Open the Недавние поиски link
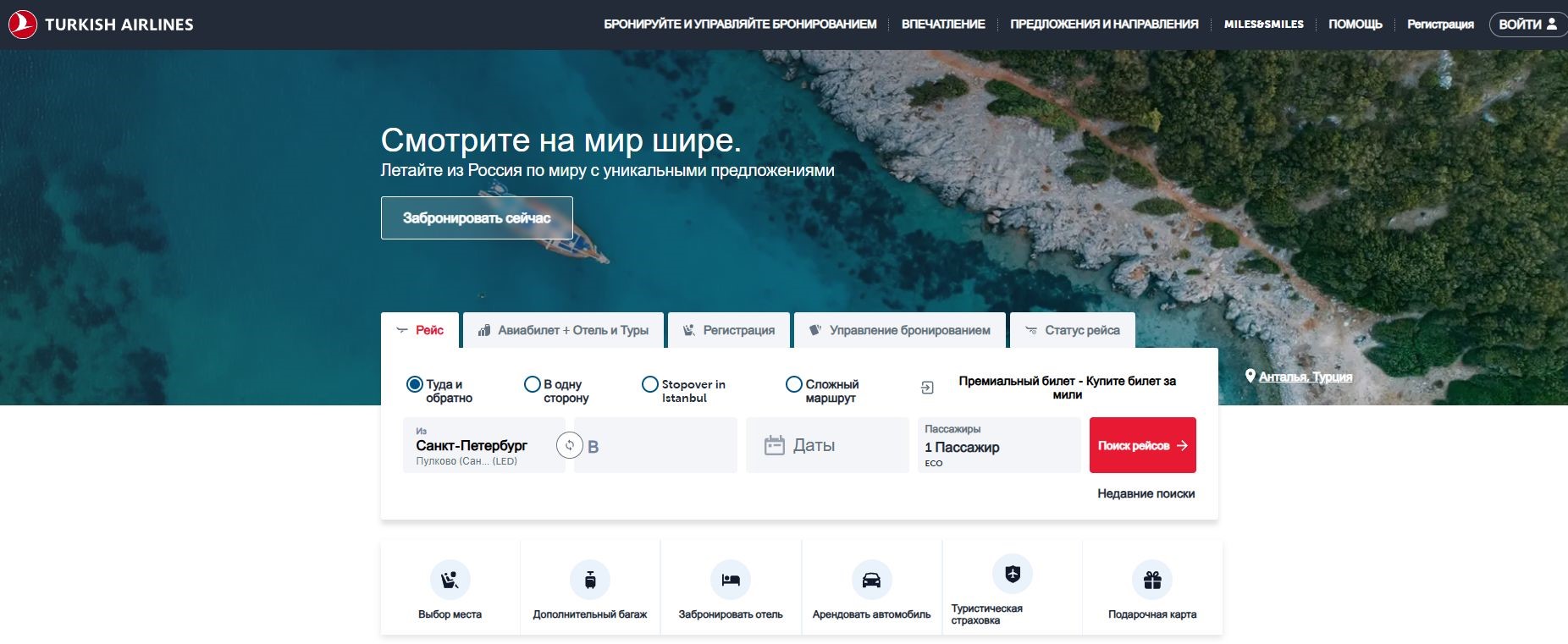 click(x=1146, y=493)
